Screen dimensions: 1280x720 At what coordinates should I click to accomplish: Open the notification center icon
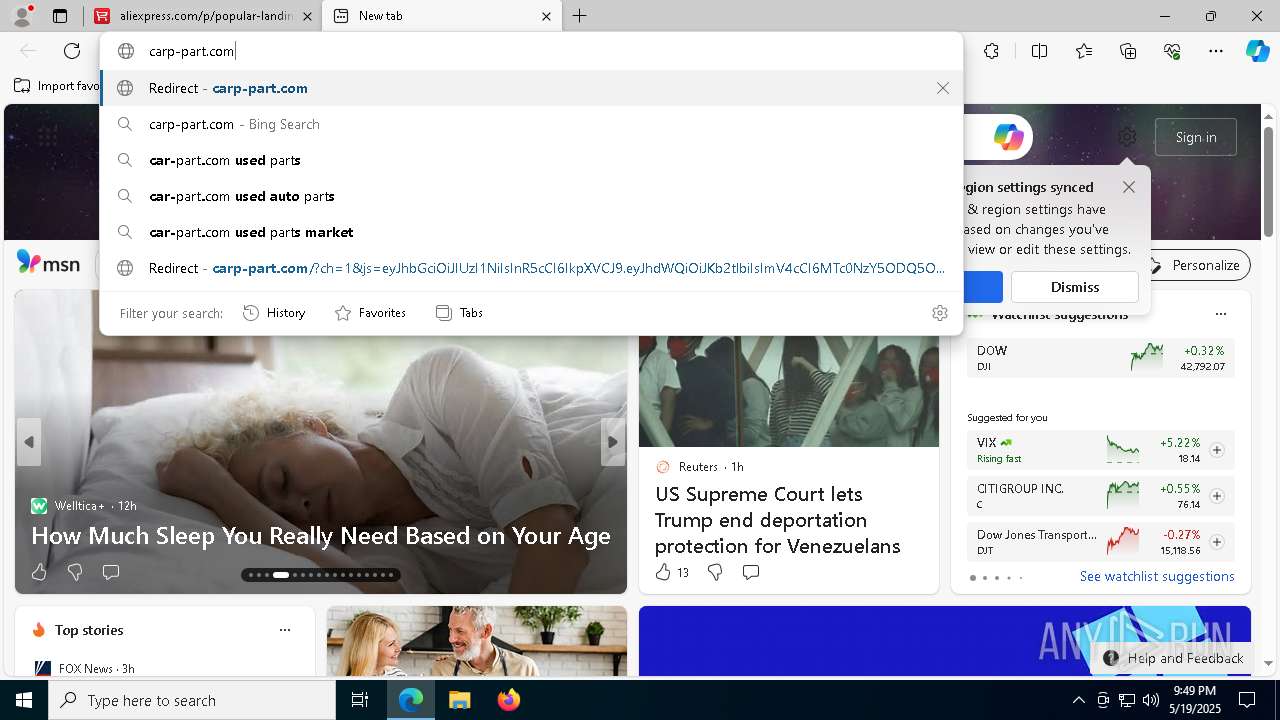tap(1247, 700)
